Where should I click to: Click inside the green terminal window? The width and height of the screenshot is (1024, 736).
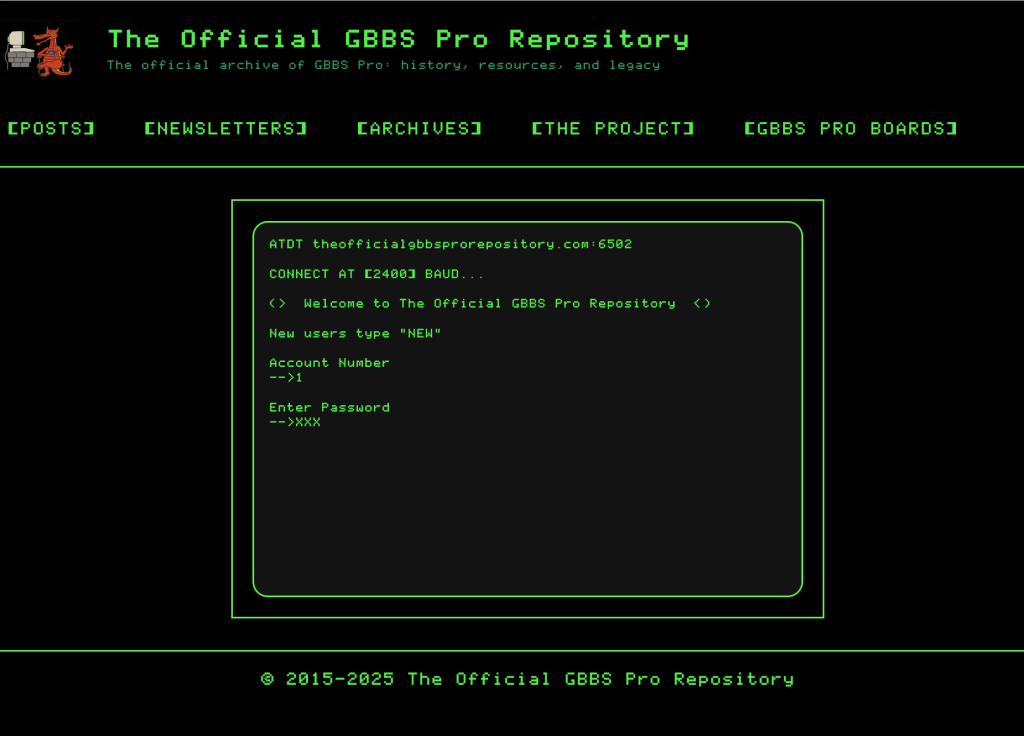[528, 500]
